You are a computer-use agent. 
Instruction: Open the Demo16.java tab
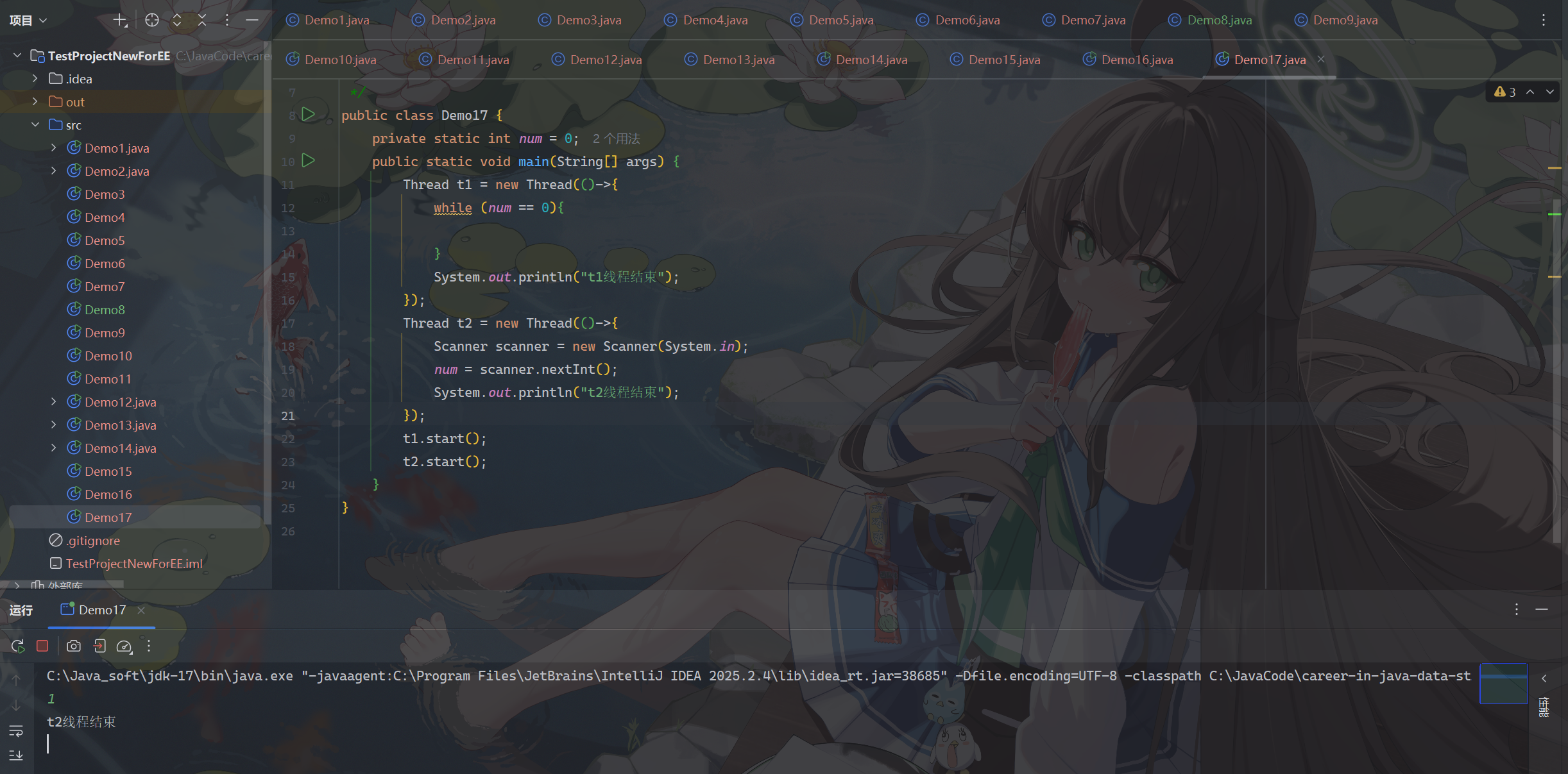click(x=1137, y=59)
